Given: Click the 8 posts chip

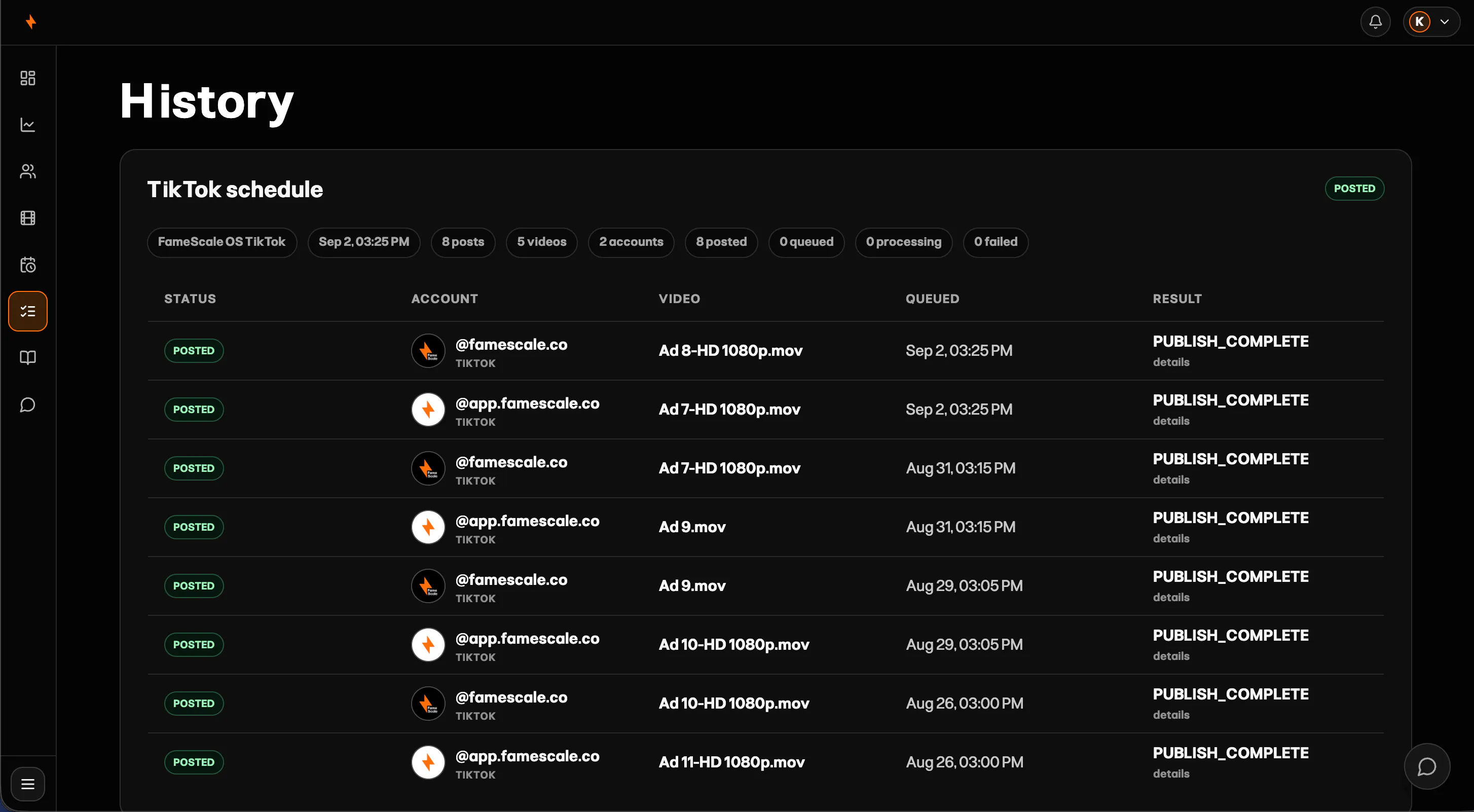Looking at the screenshot, I should coord(463,242).
